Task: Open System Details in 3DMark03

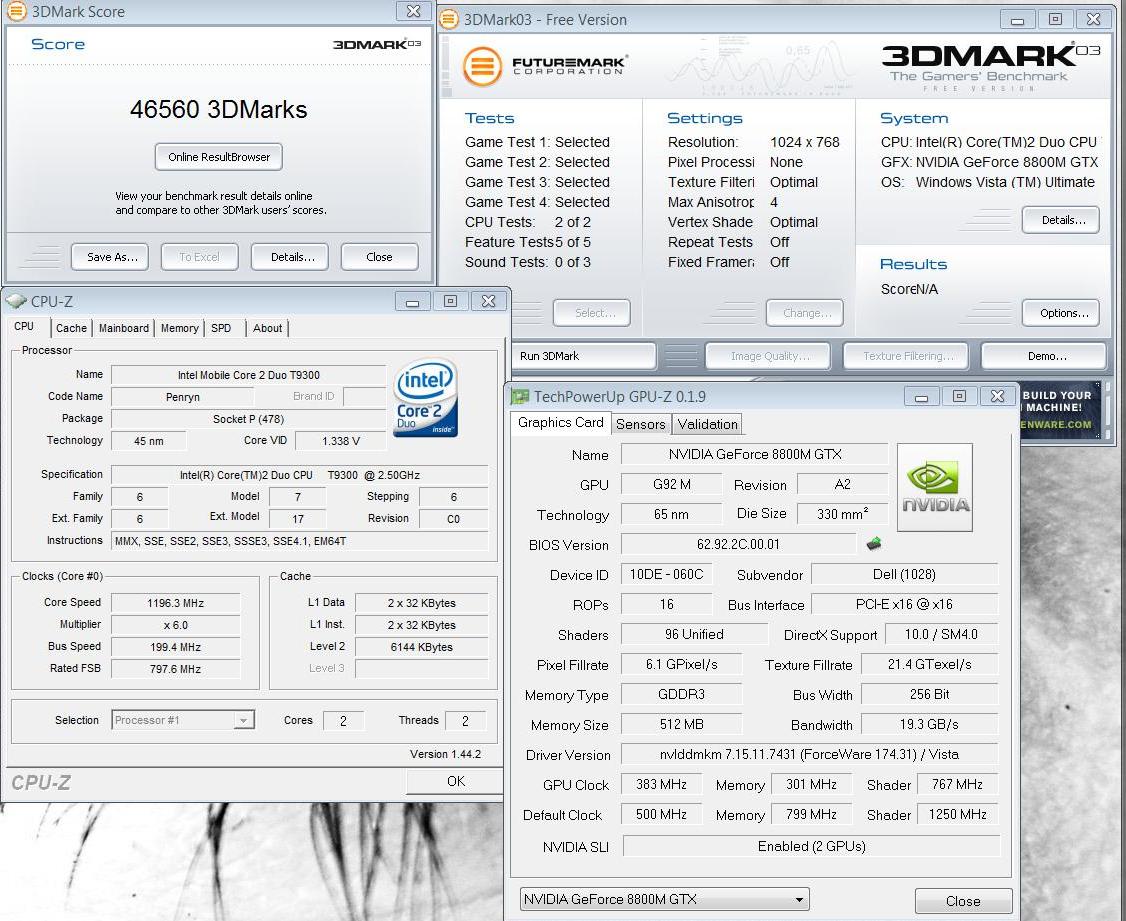Action: 1061,220
